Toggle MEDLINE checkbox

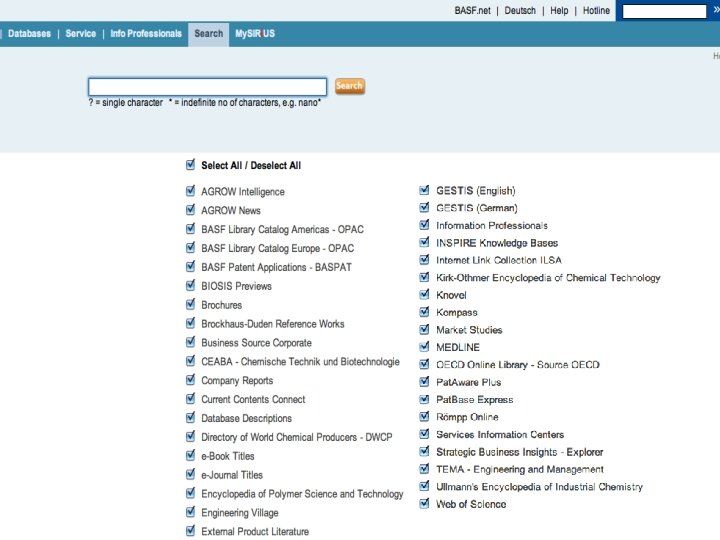[425, 347]
